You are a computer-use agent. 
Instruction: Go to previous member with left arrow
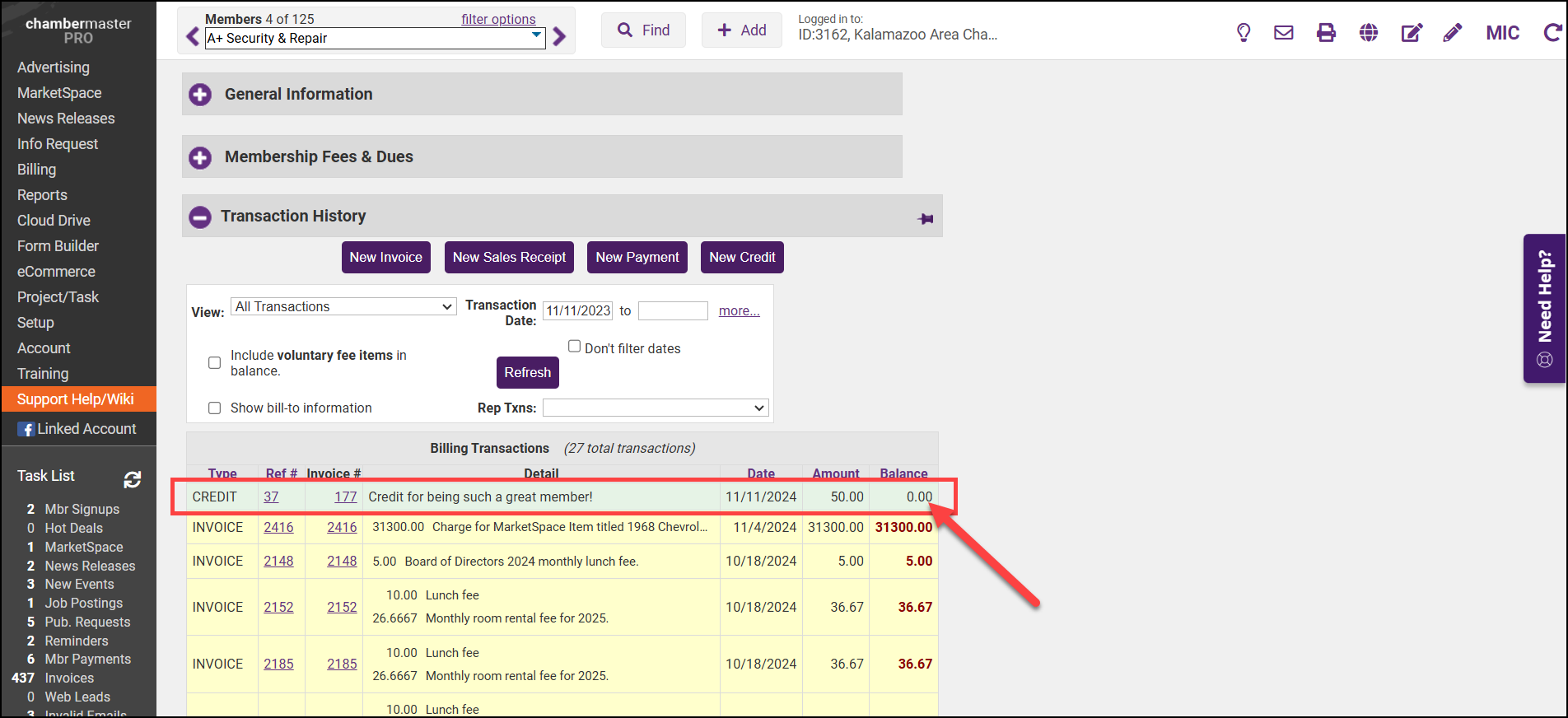click(x=193, y=37)
